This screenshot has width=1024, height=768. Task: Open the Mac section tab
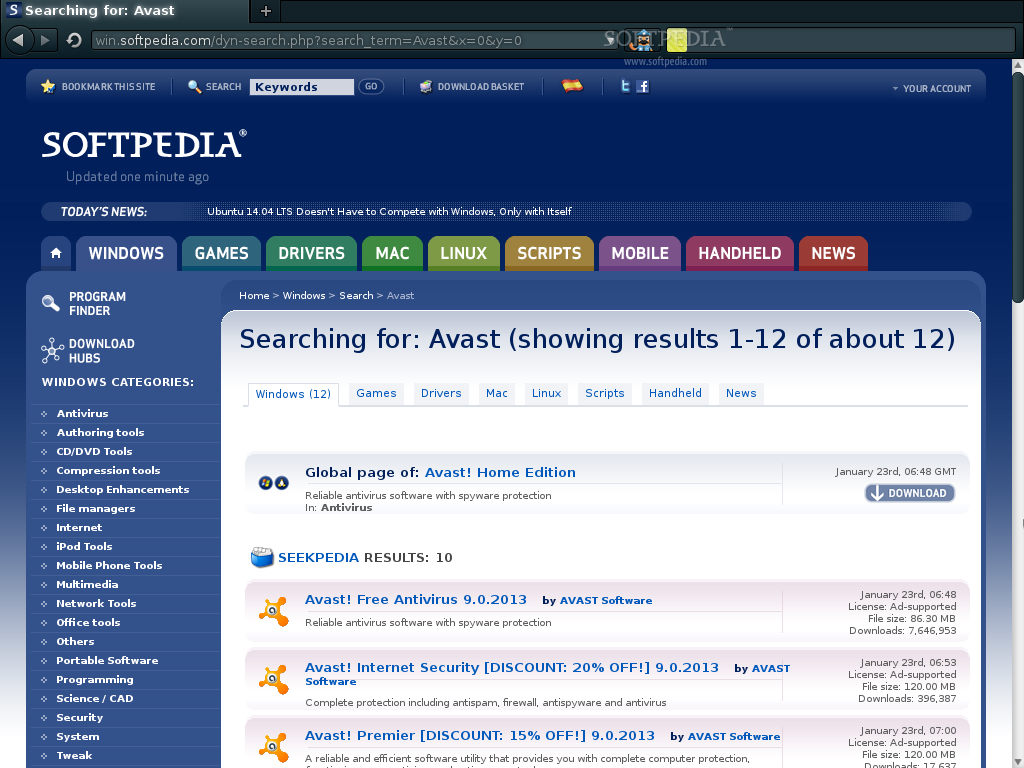point(392,253)
